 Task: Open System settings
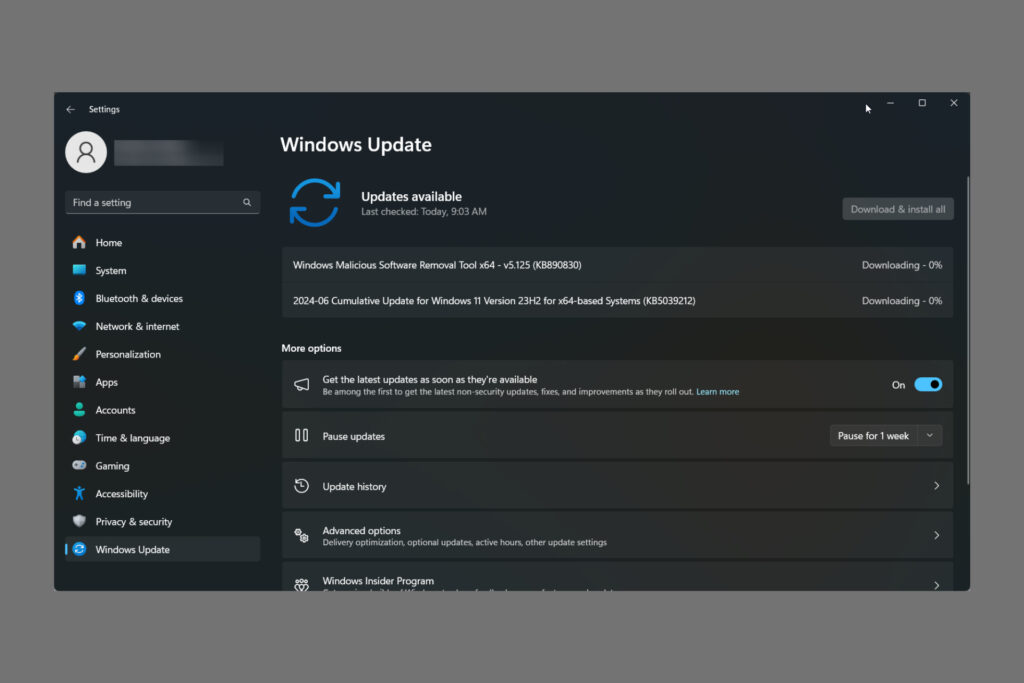pos(163,270)
